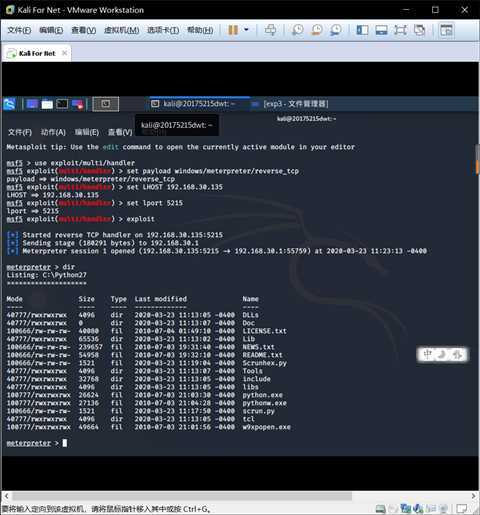Image resolution: width=480 pixels, height=515 pixels.
Task: Pause the virtual machine with the toolbar pause button
Action: pos(233,30)
